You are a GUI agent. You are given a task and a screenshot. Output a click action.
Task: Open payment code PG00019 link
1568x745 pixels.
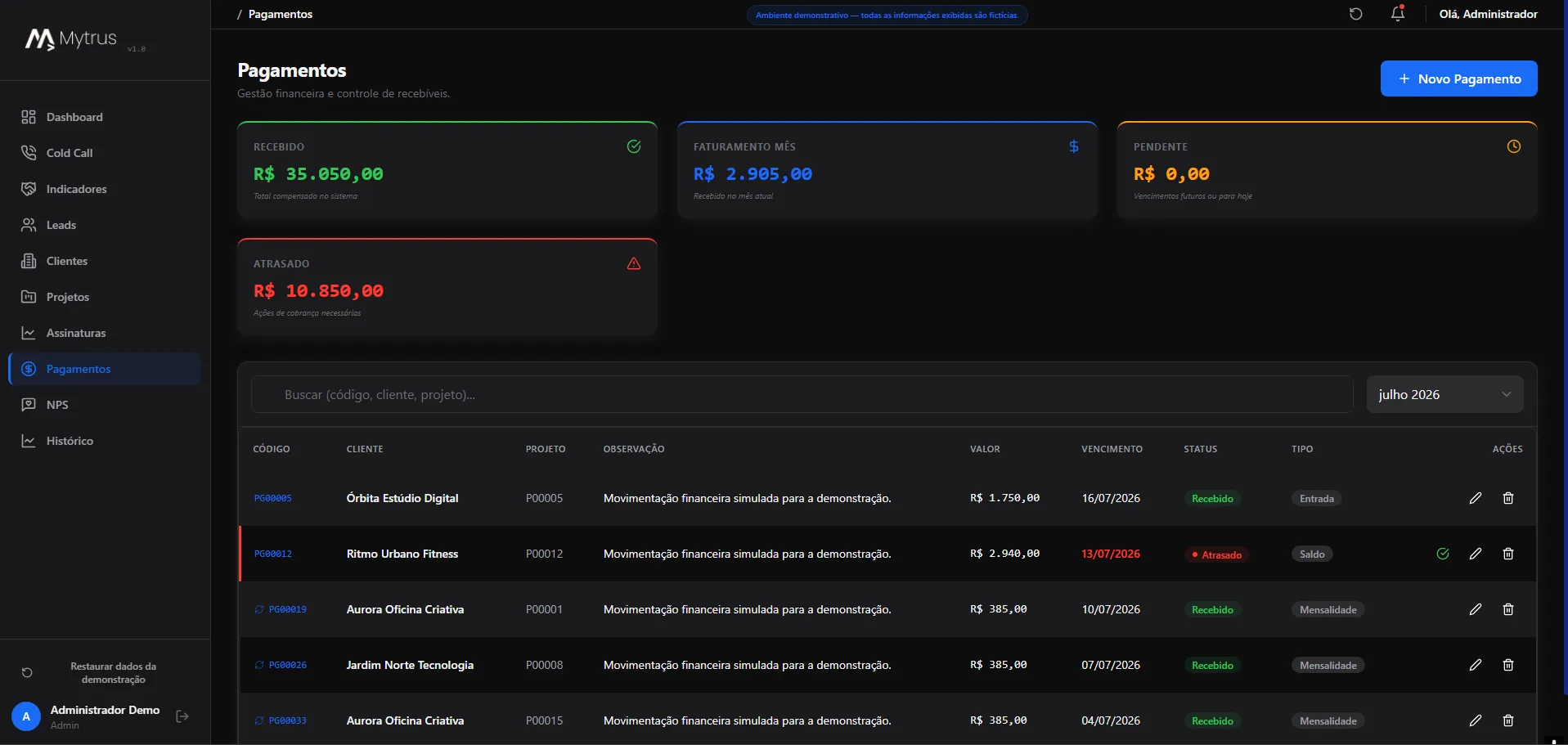[288, 609]
